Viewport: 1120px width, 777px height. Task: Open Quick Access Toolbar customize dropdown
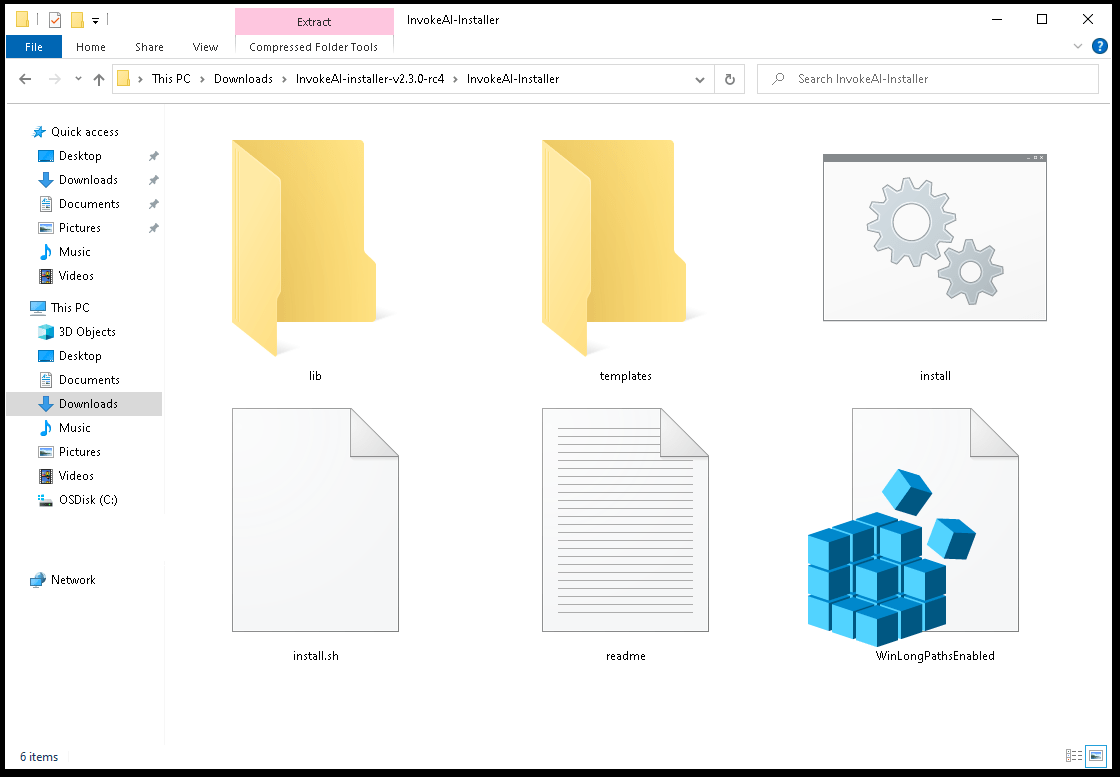click(x=95, y=20)
